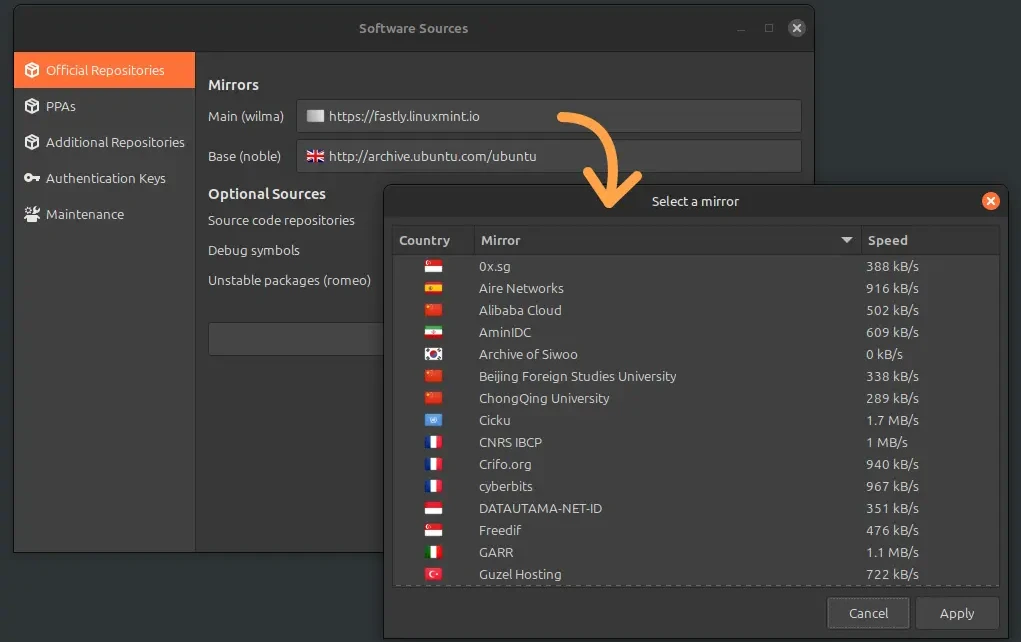The height and width of the screenshot is (642, 1021).
Task: Apply the selected mirror
Action: tap(957, 613)
